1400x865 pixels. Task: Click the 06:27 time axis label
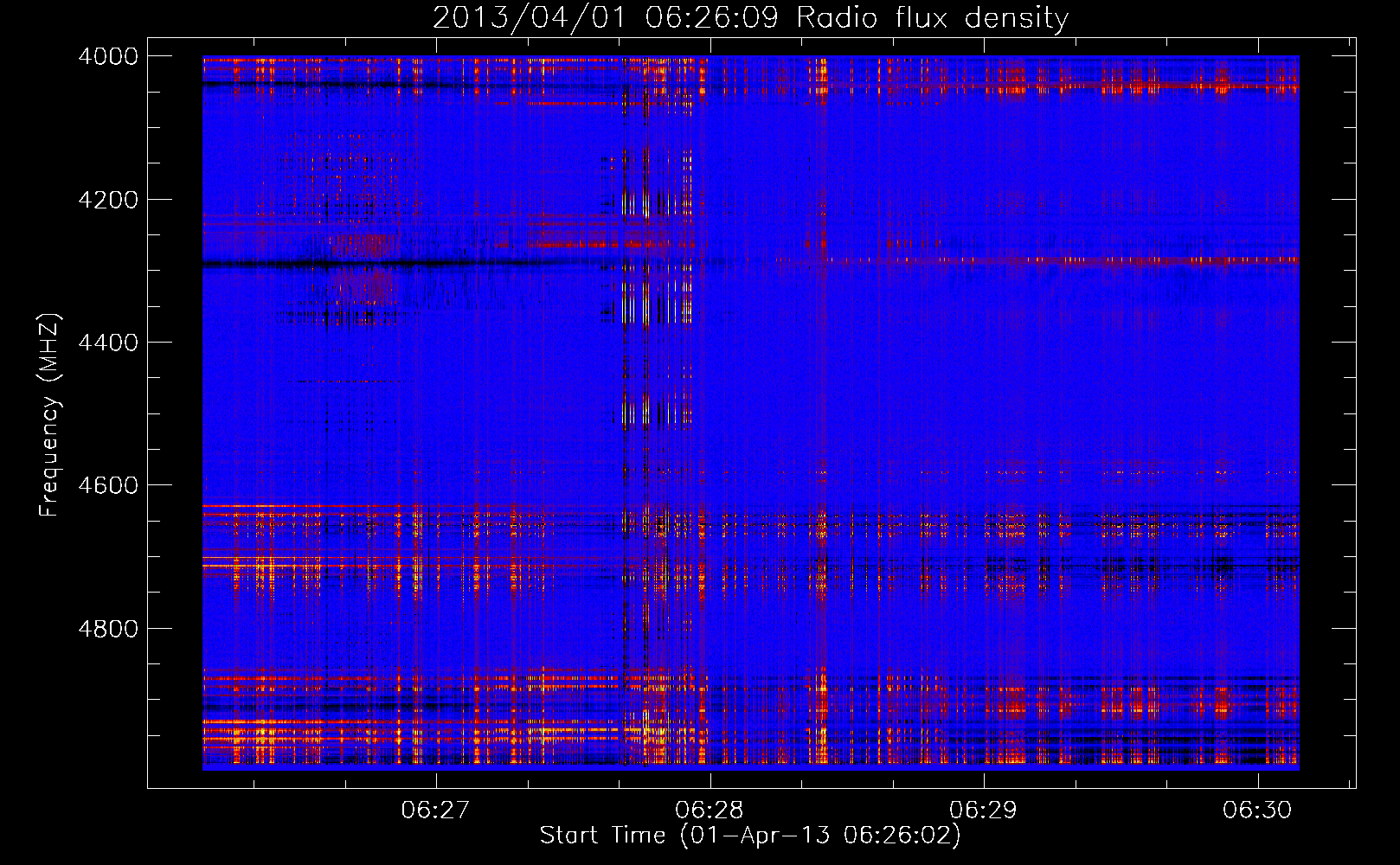point(435,810)
